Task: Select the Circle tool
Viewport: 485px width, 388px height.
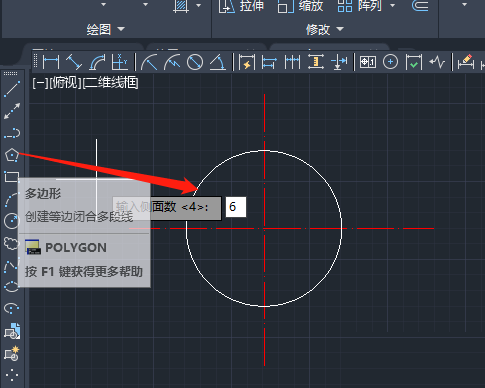Action: point(12,221)
